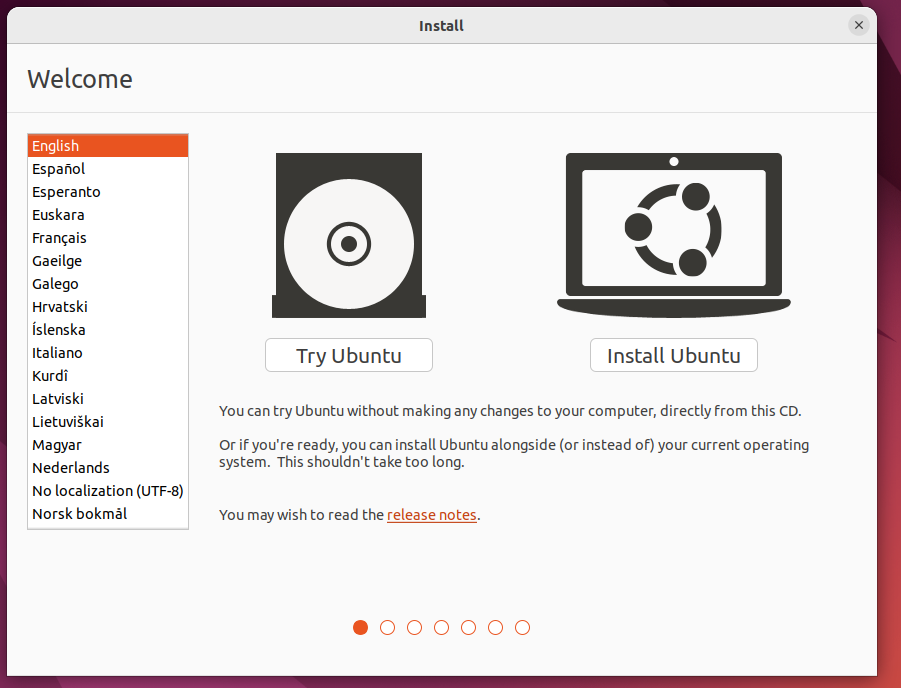Click the first filled progress dot
The width and height of the screenshot is (901, 688).
pyautogui.click(x=361, y=628)
